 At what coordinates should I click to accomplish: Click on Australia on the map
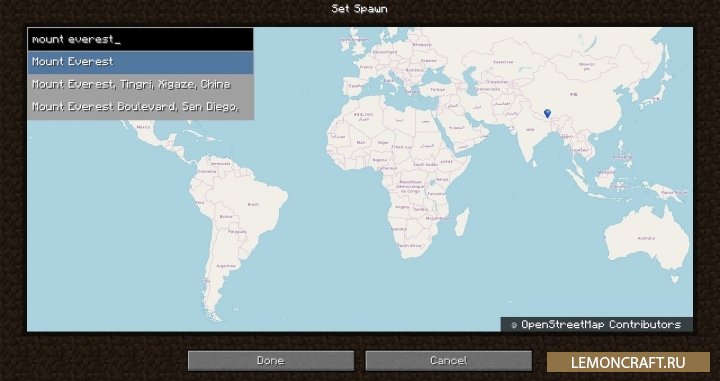[647, 238]
